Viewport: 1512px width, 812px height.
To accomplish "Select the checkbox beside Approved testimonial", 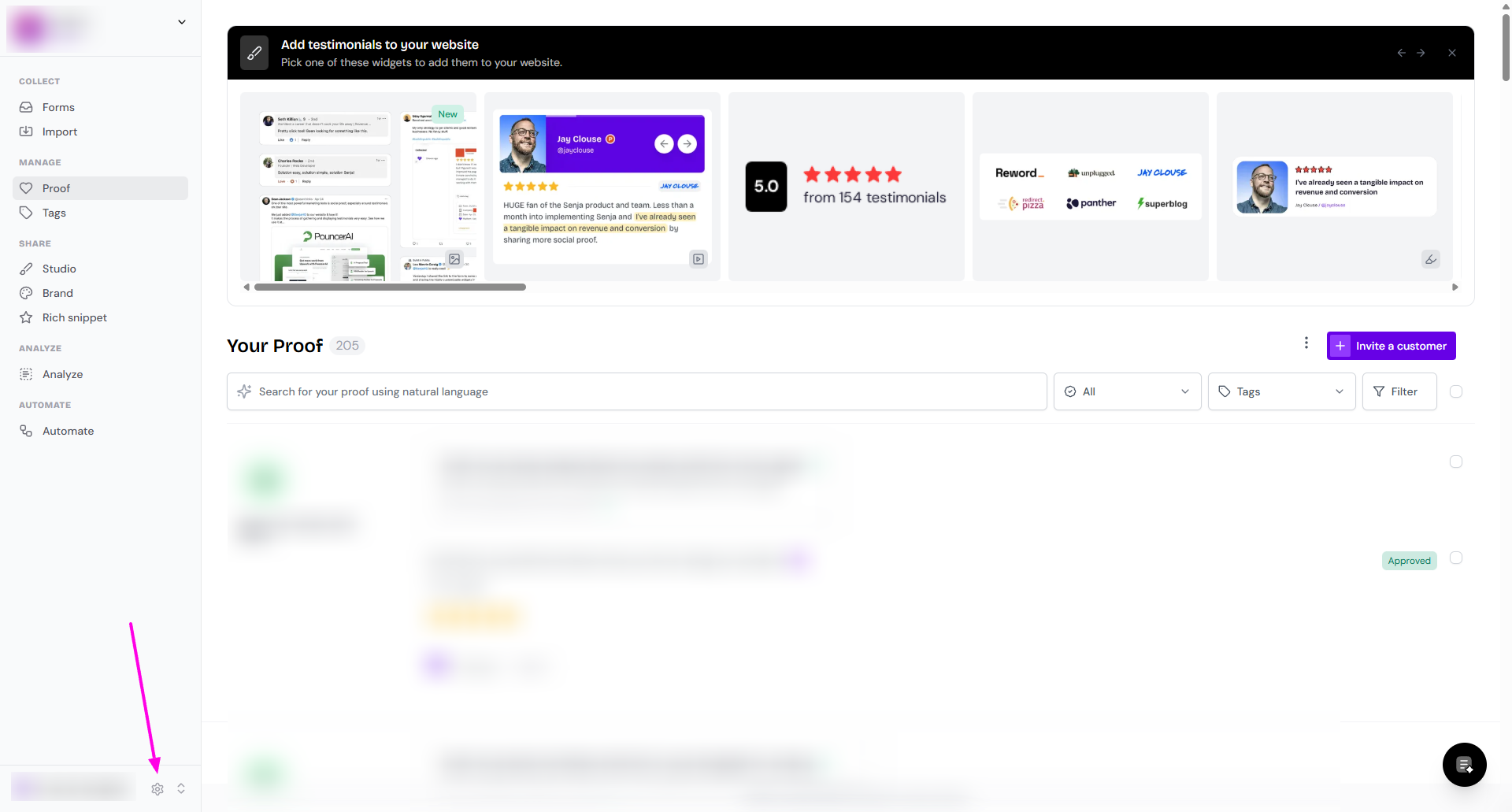I will [1455, 558].
